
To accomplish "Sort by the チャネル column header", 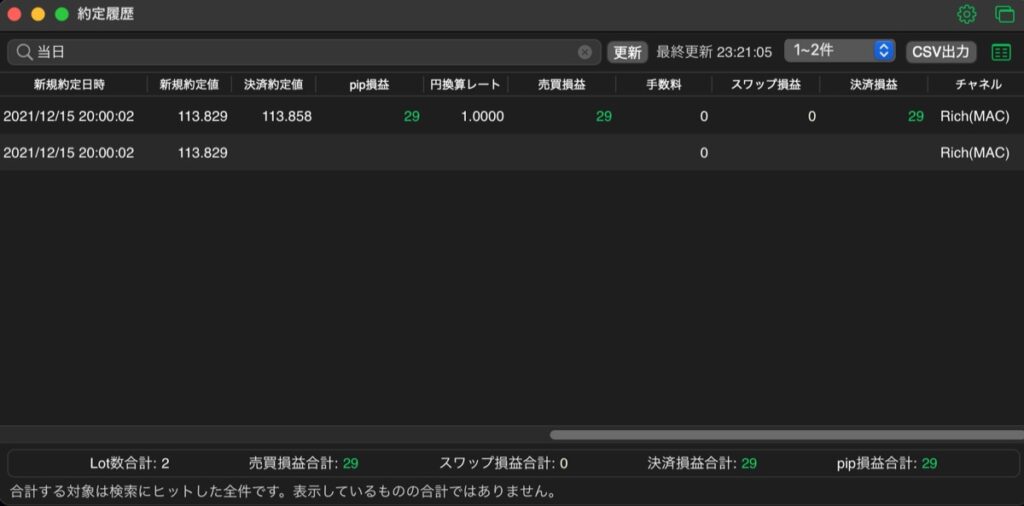I will [978, 84].
